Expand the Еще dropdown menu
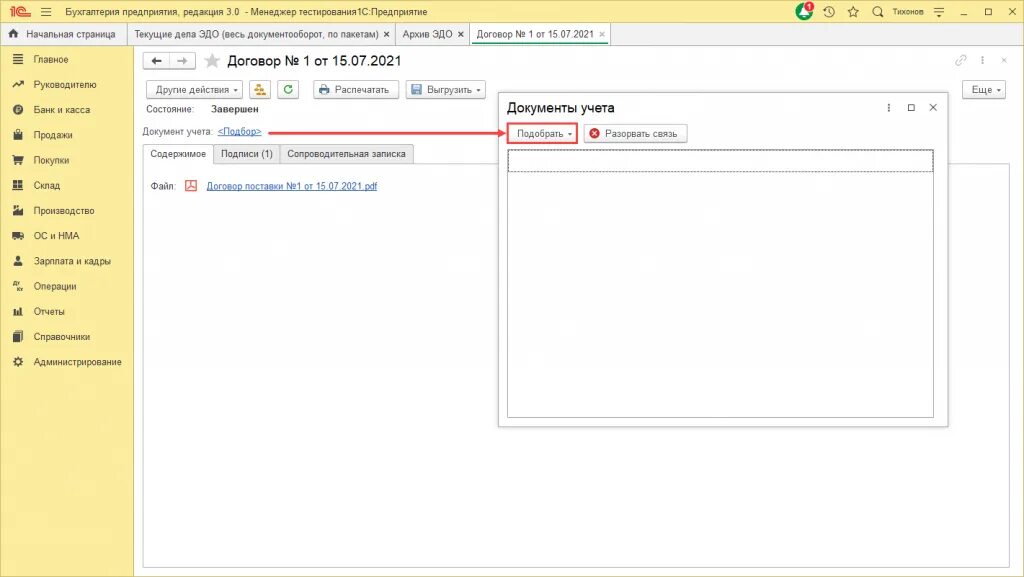Screen dimensions: 1024x577 click(984, 89)
